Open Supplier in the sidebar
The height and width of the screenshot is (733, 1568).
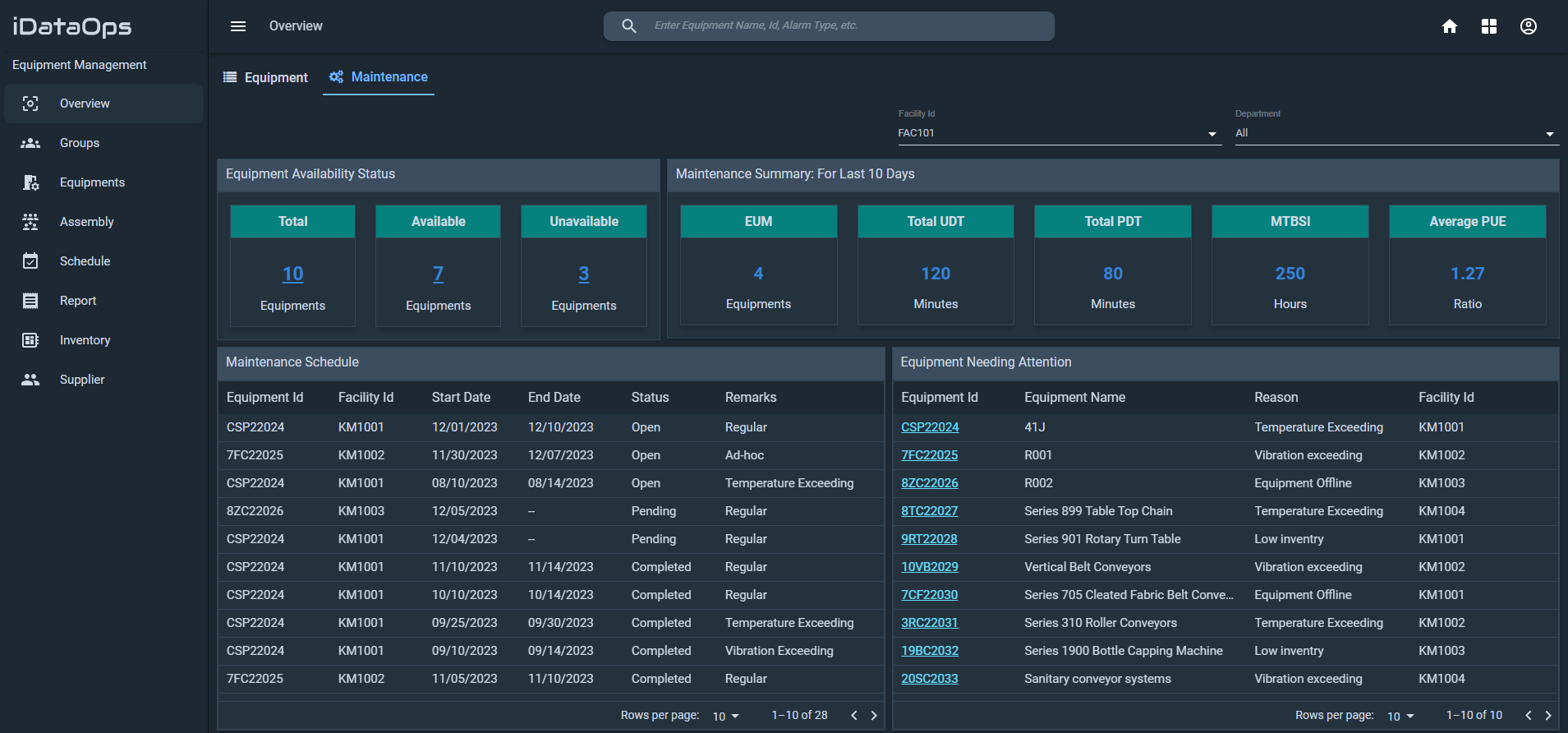[x=82, y=380]
